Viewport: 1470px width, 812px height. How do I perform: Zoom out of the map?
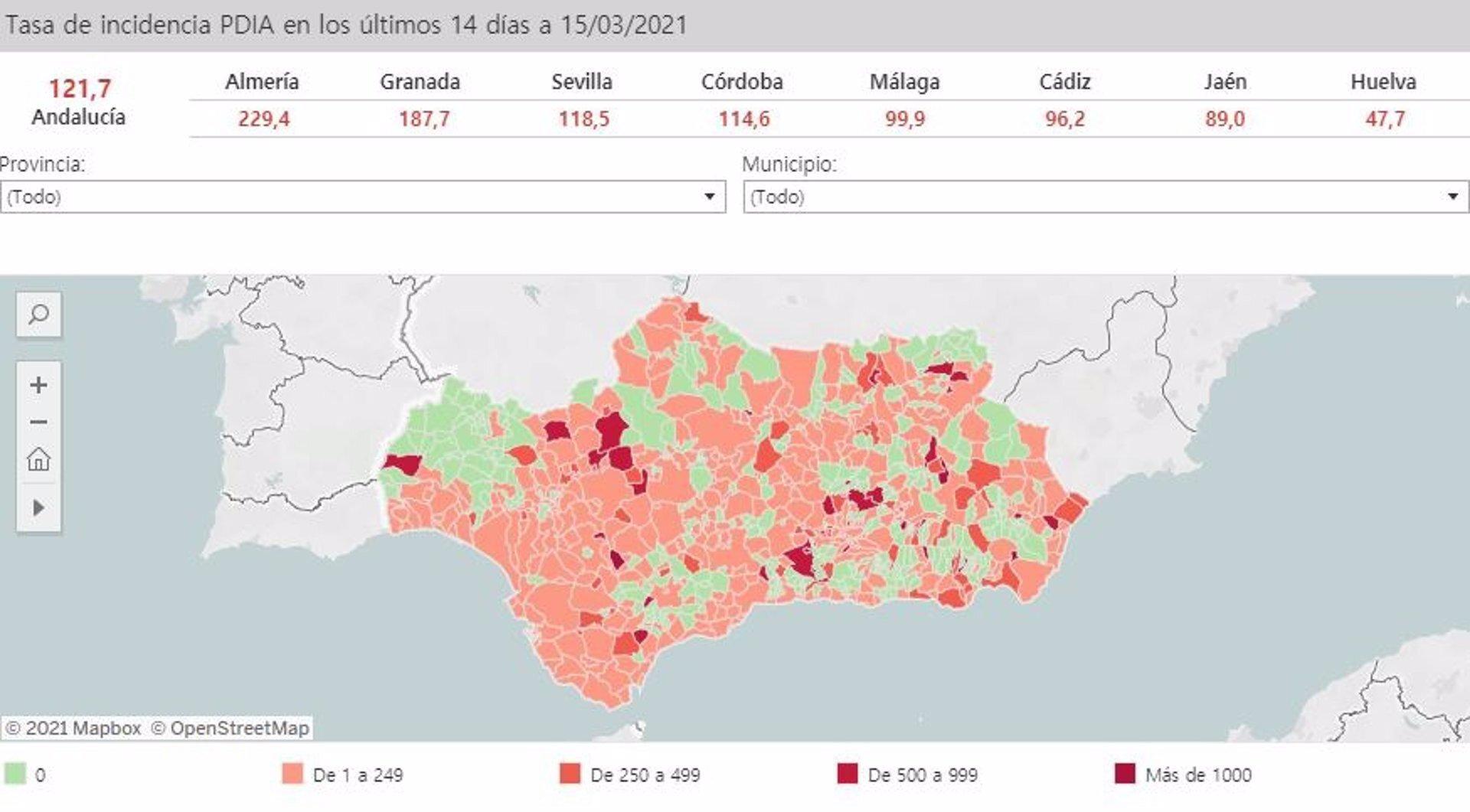[x=38, y=420]
